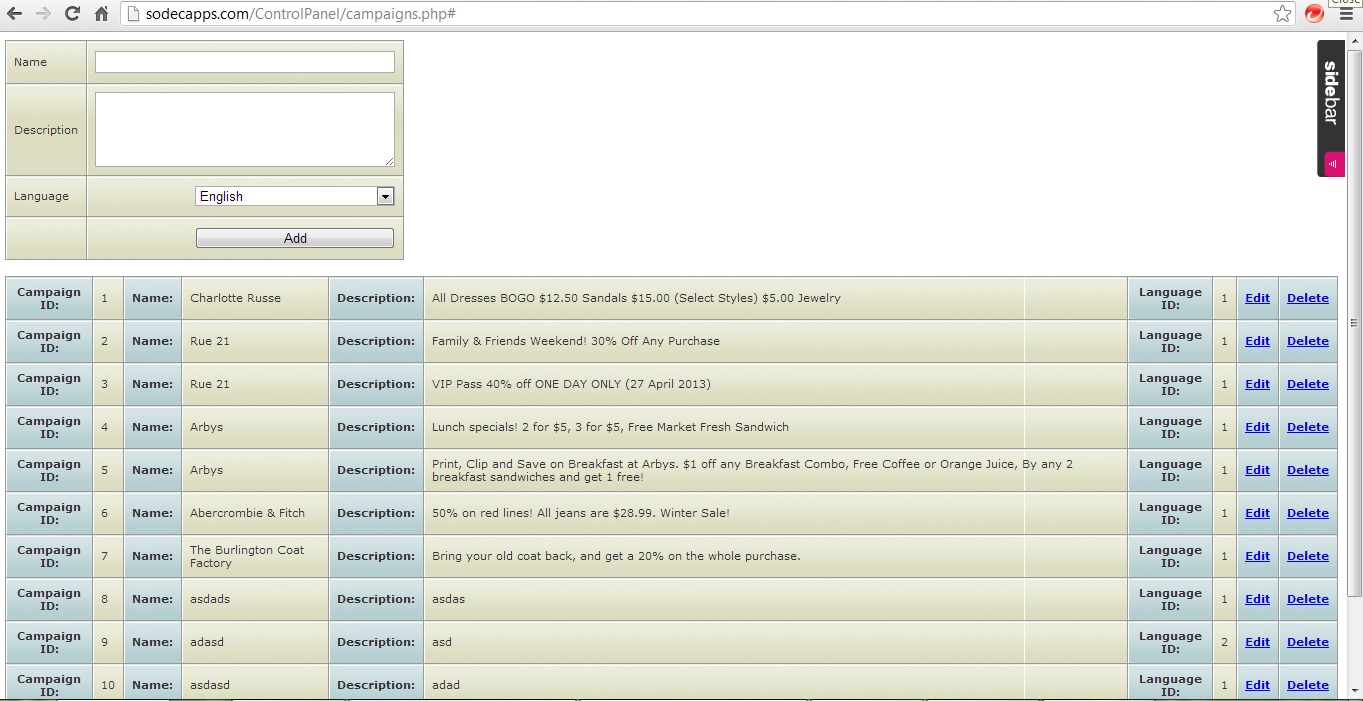Click the browser back arrow
1363x701 pixels.
15,14
